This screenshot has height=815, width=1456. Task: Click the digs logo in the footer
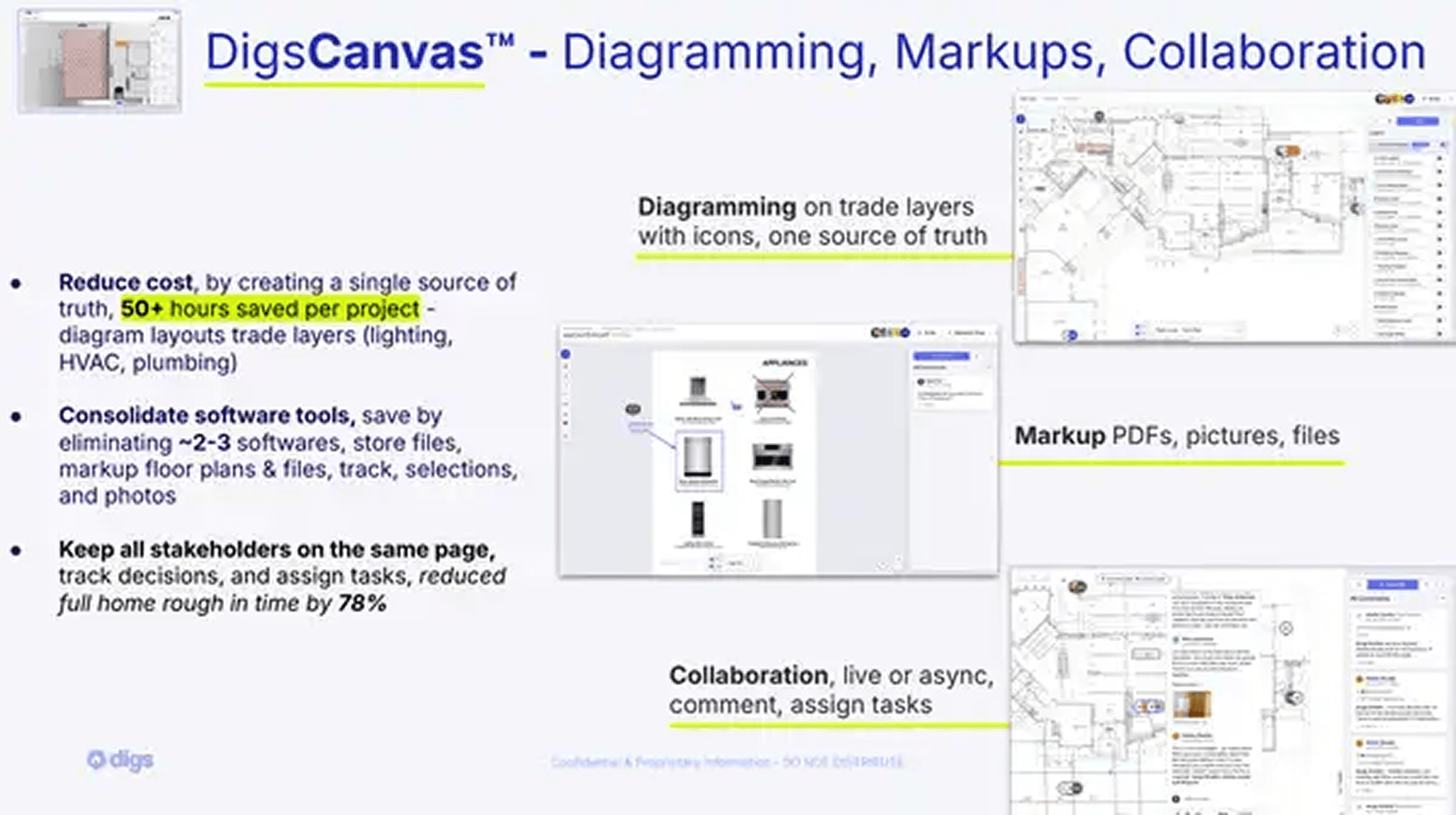coord(120,760)
